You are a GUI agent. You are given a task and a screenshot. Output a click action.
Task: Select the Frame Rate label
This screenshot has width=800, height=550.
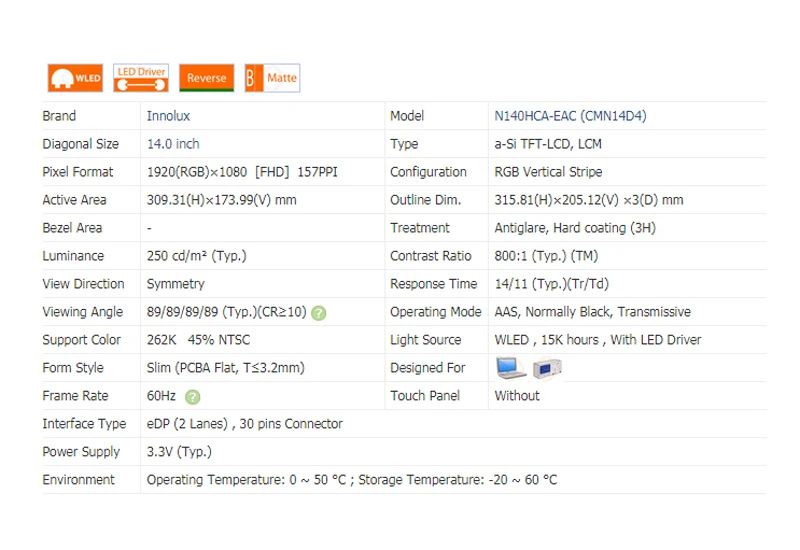[x=75, y=396]
